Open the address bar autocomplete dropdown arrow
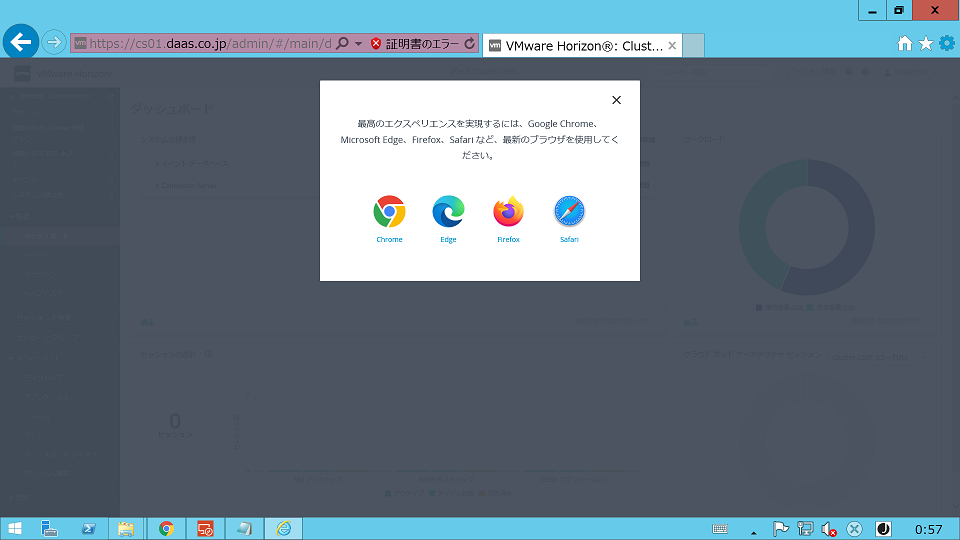This screenshot has width=960, height=540. (x=359, y=43)
